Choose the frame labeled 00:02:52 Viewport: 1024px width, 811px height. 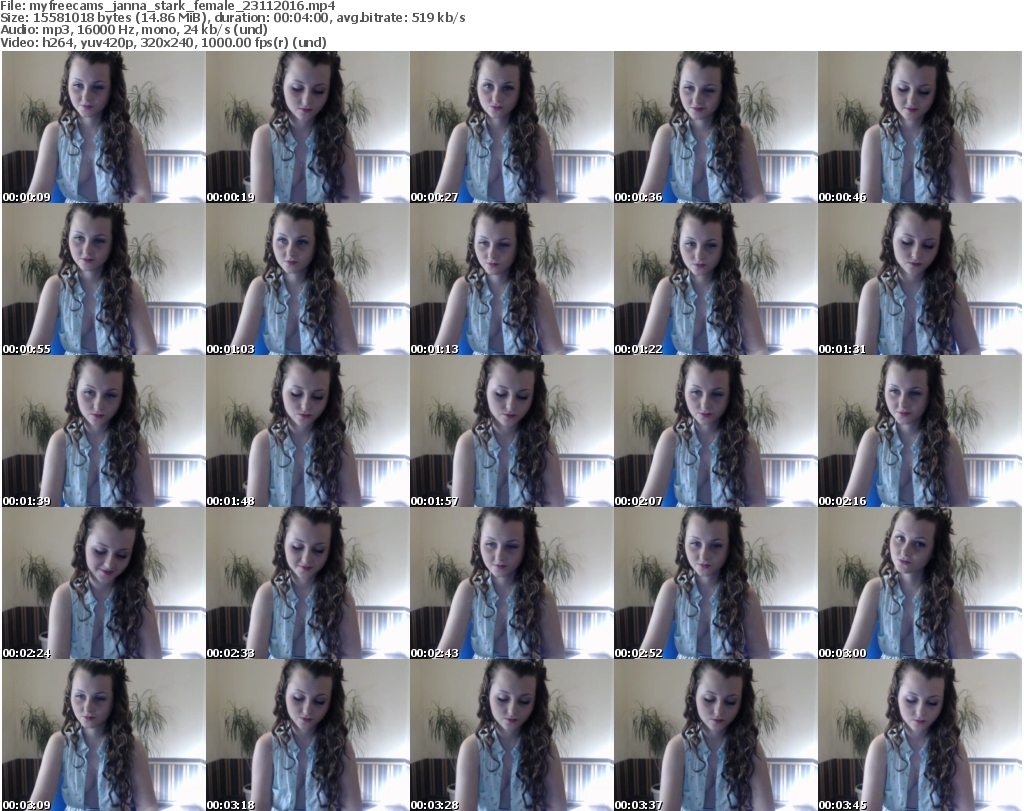(x=715, y=583)
